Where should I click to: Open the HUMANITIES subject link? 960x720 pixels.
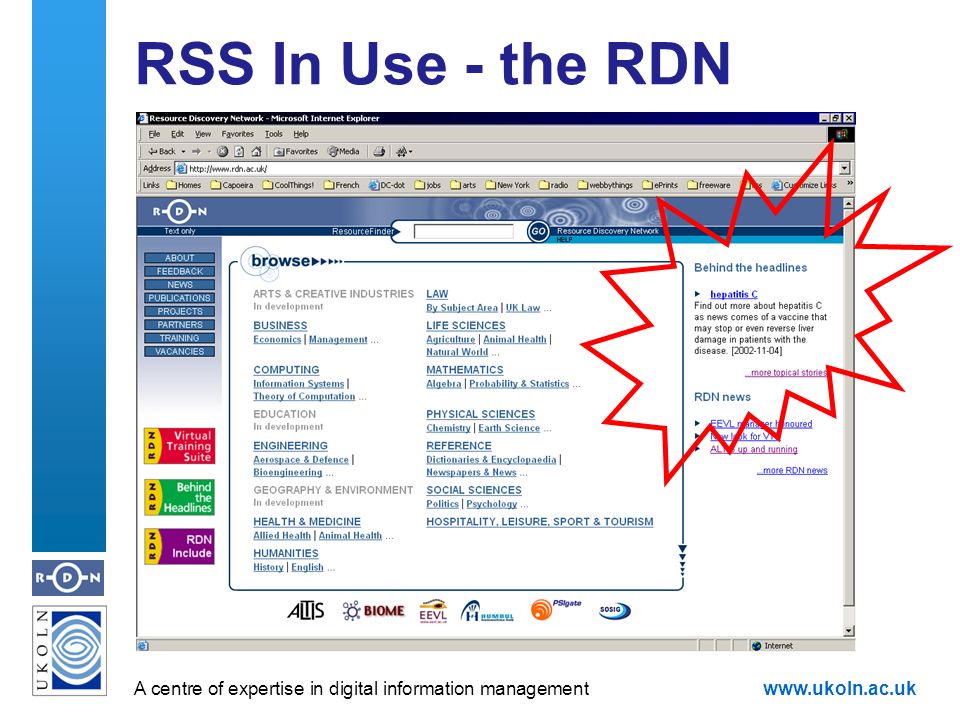(x=286, y=553)
